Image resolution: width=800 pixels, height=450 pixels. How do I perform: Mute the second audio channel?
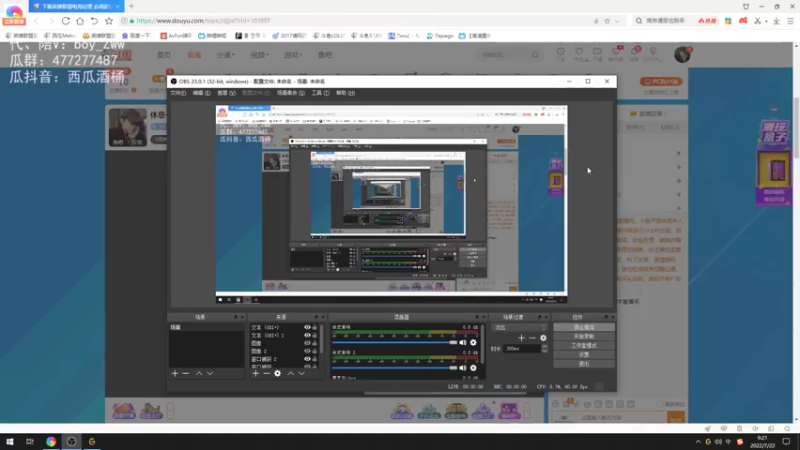click(463, 368)
